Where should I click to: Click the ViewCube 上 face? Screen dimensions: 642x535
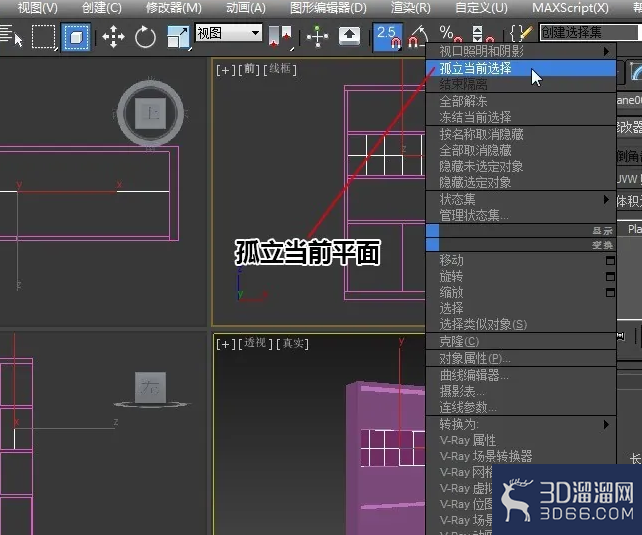click(x=151, y=113)
